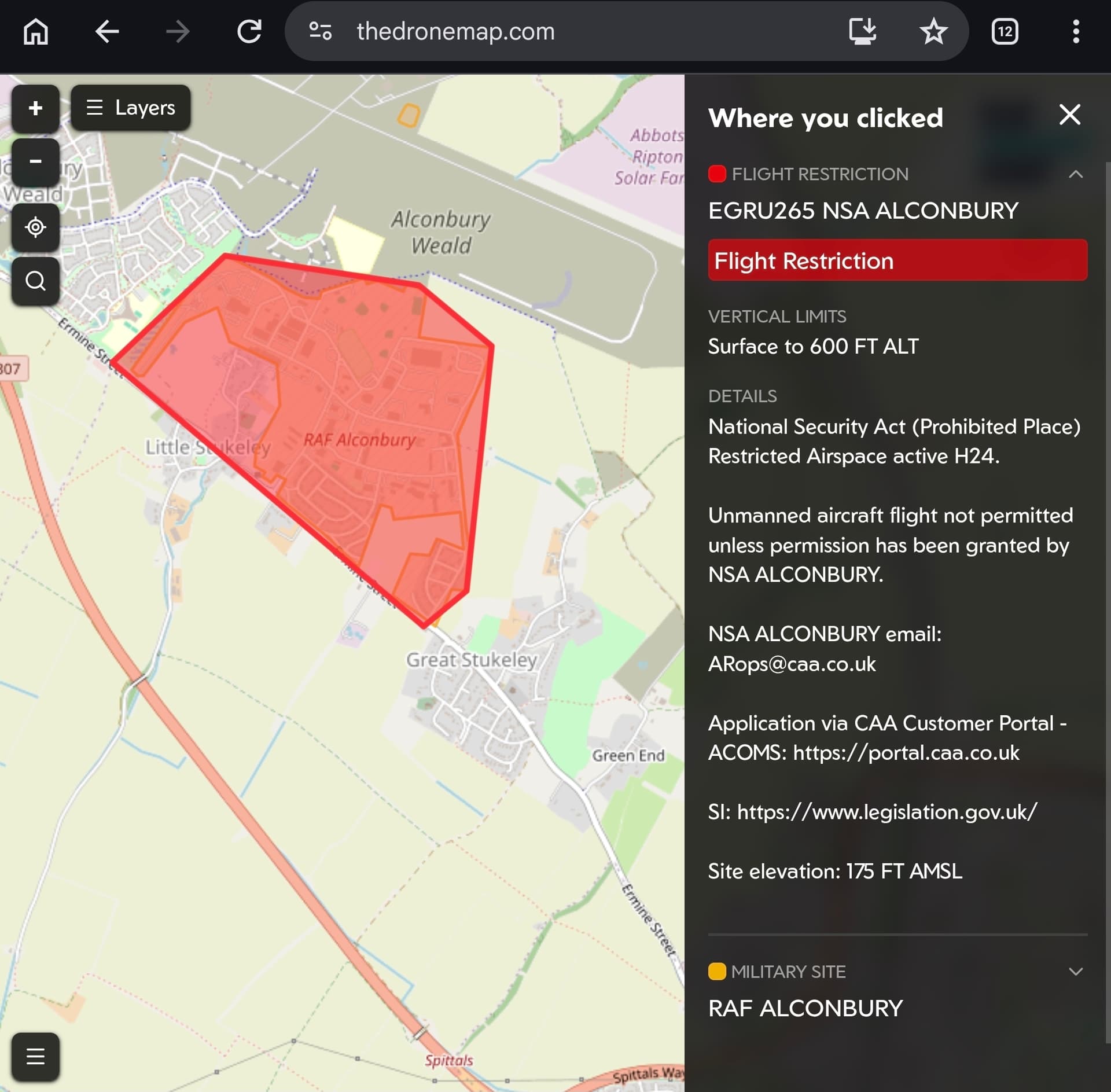Screen dimensions: 1111x1092
Task: Expand RAF ALCONBURY military site entry
Action: [x=805, y=1009]
